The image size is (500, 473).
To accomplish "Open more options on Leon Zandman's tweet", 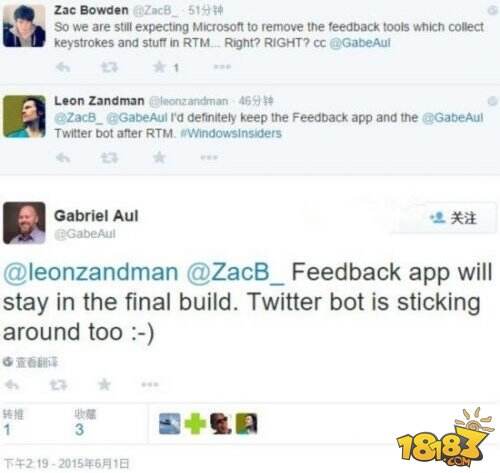I will click(x=209, y=157).
